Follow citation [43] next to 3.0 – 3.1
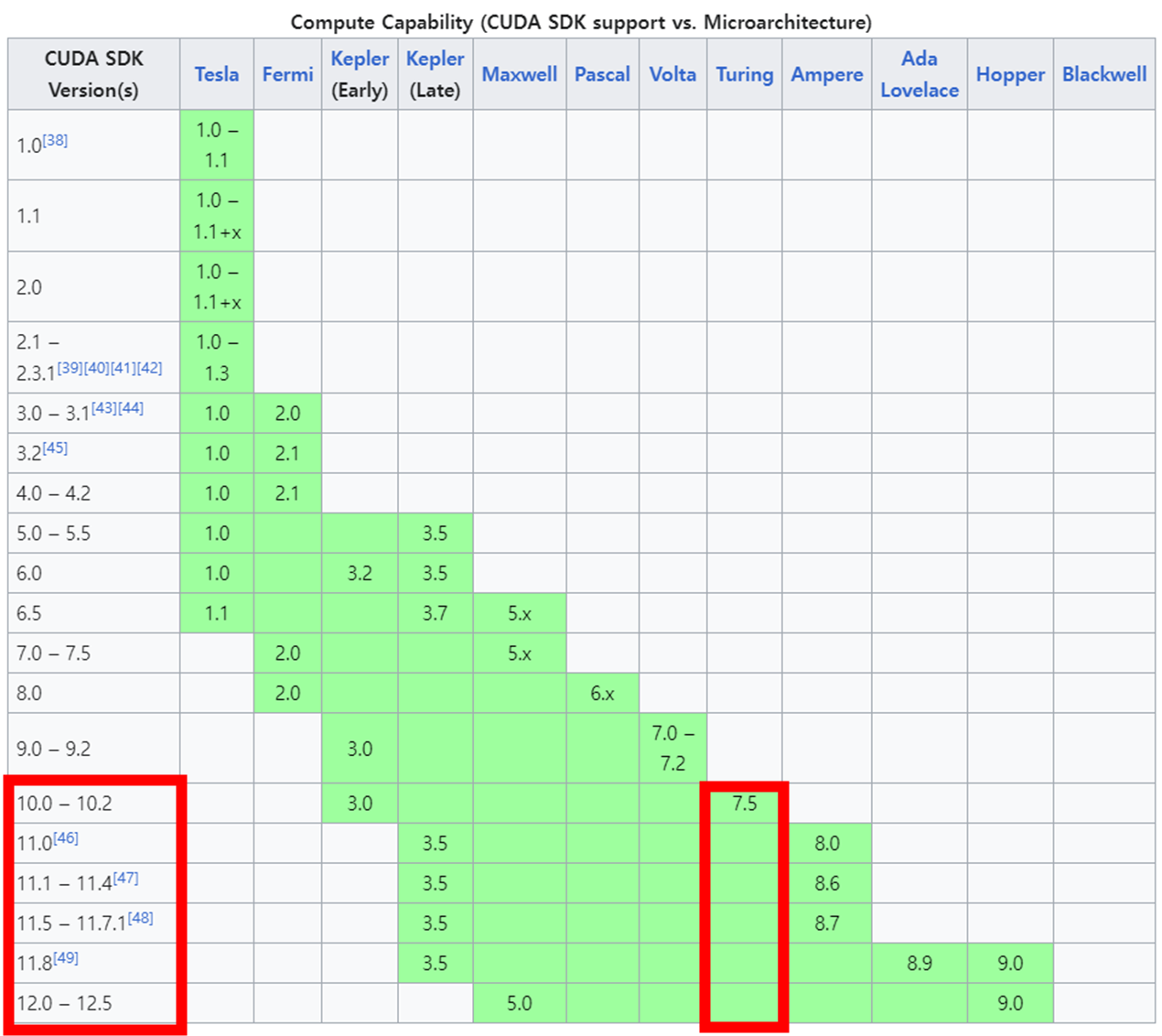1162x1036 pixels. (x=103, y=408)
